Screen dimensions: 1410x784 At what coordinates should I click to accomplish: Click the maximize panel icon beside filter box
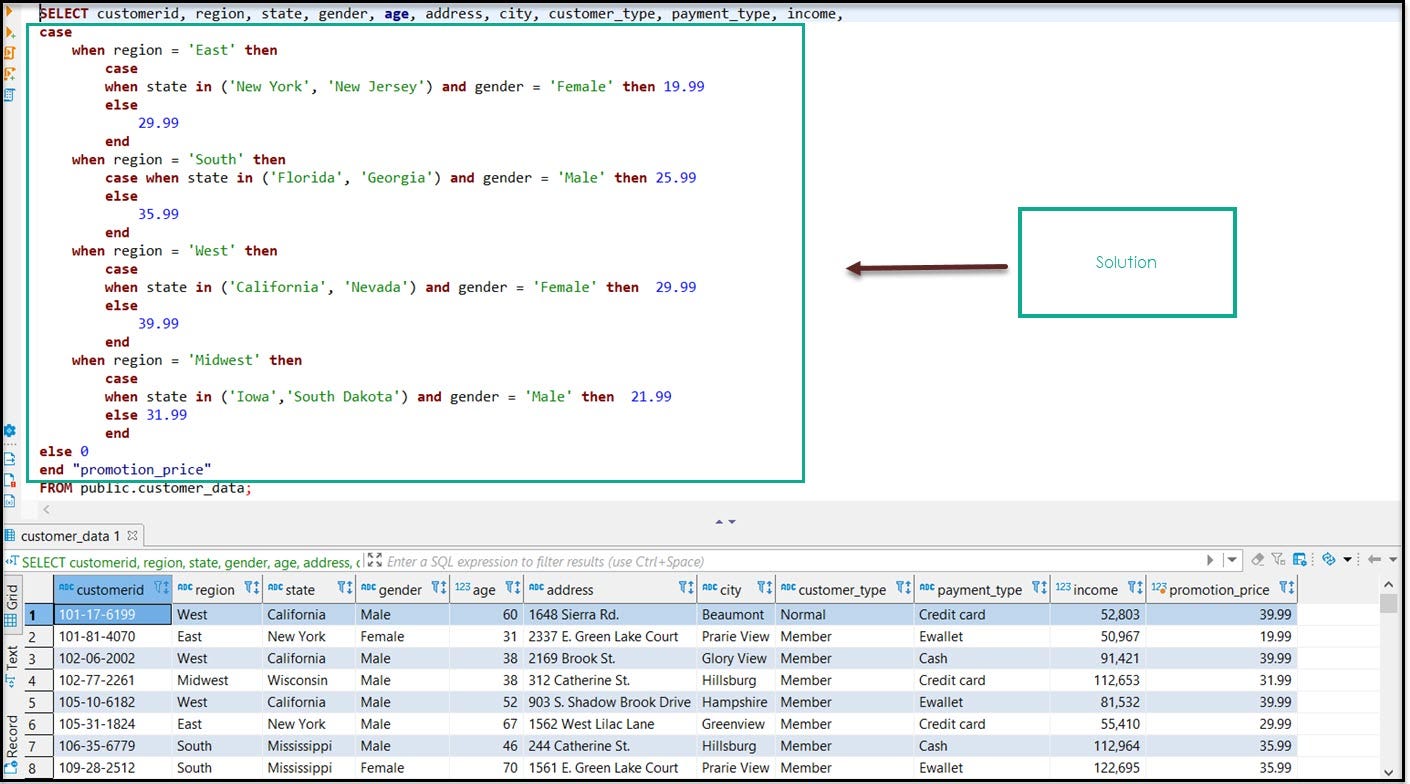coord(373,561)
